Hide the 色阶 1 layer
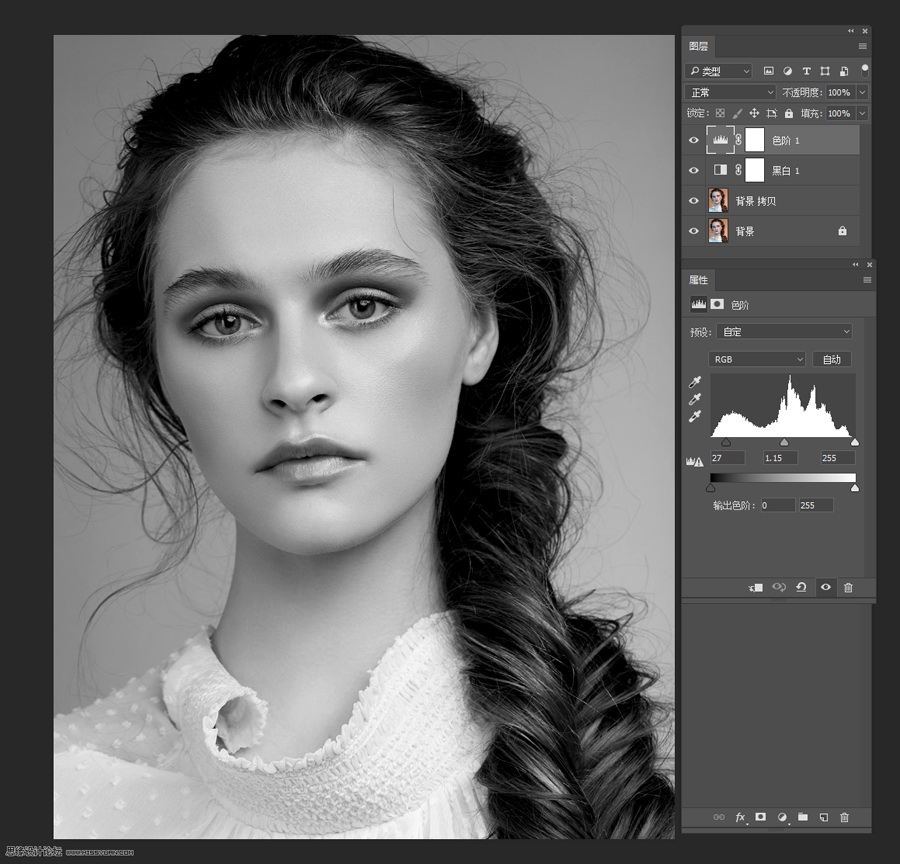The height and width of the screenshot is (864, 900). pos(693,140)
